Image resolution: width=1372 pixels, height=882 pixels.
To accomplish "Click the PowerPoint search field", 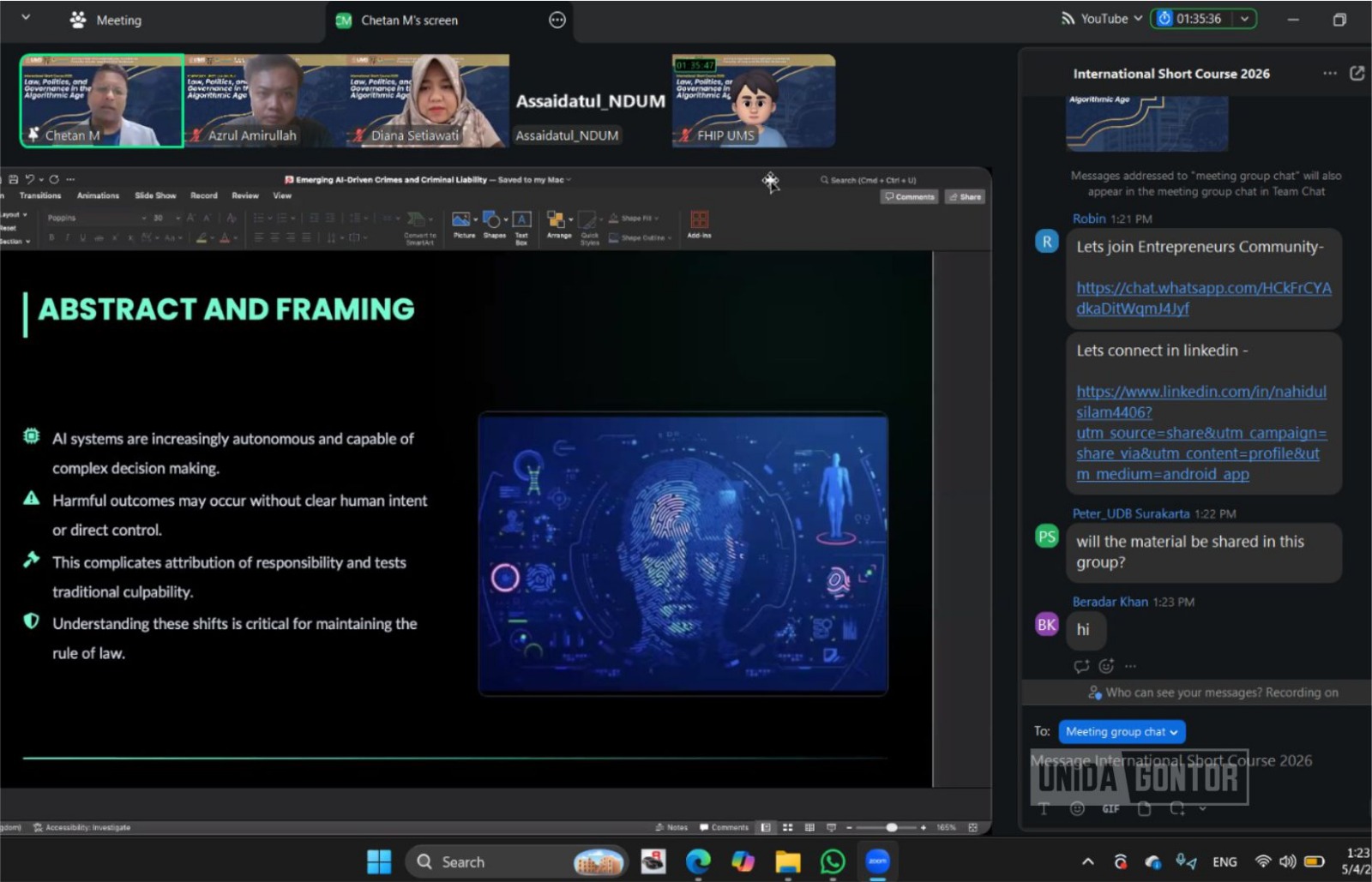I will [x=870, y=180].
